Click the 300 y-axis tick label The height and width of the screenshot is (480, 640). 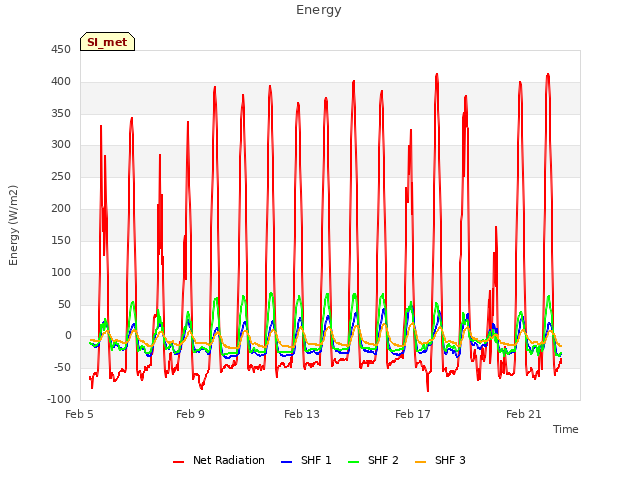pos(61,144)
